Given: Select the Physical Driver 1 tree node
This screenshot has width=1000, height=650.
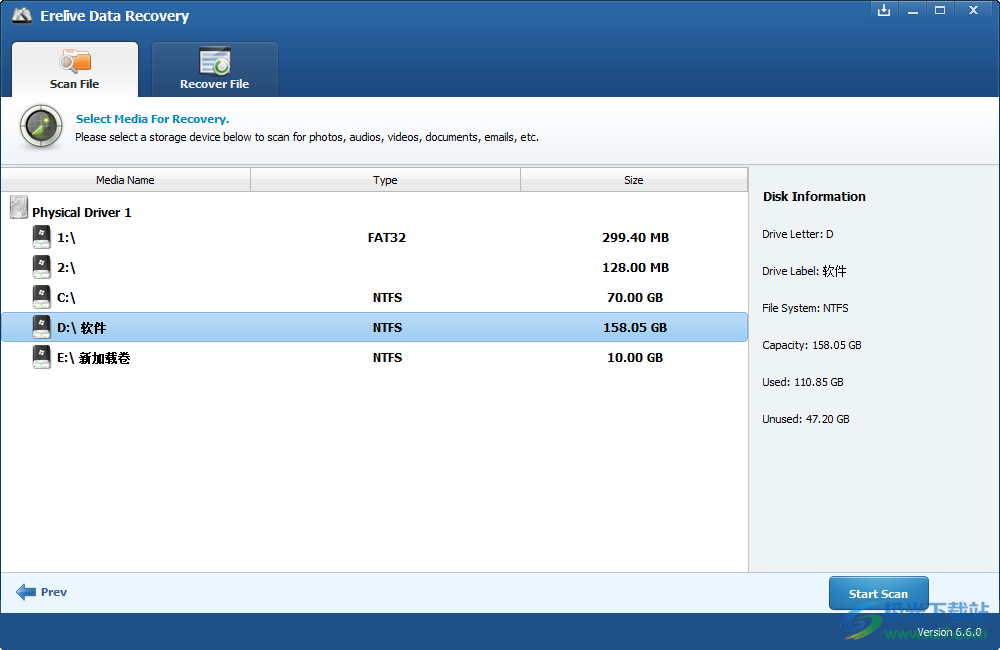Looking at the screenshot, I should (x=81, y=213).
